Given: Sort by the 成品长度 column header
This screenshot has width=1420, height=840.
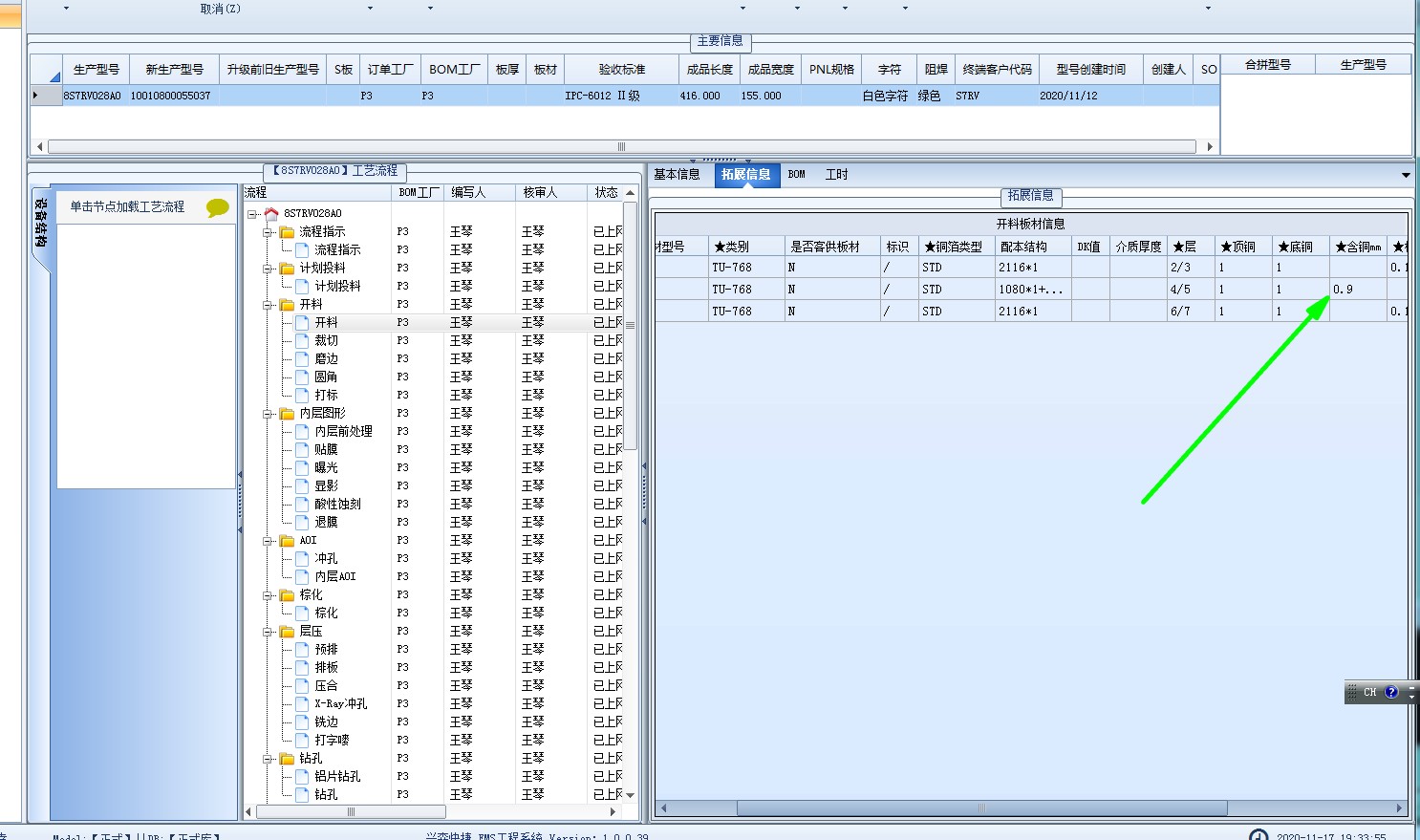Looking at the screenshot, I should click(709, 70).
